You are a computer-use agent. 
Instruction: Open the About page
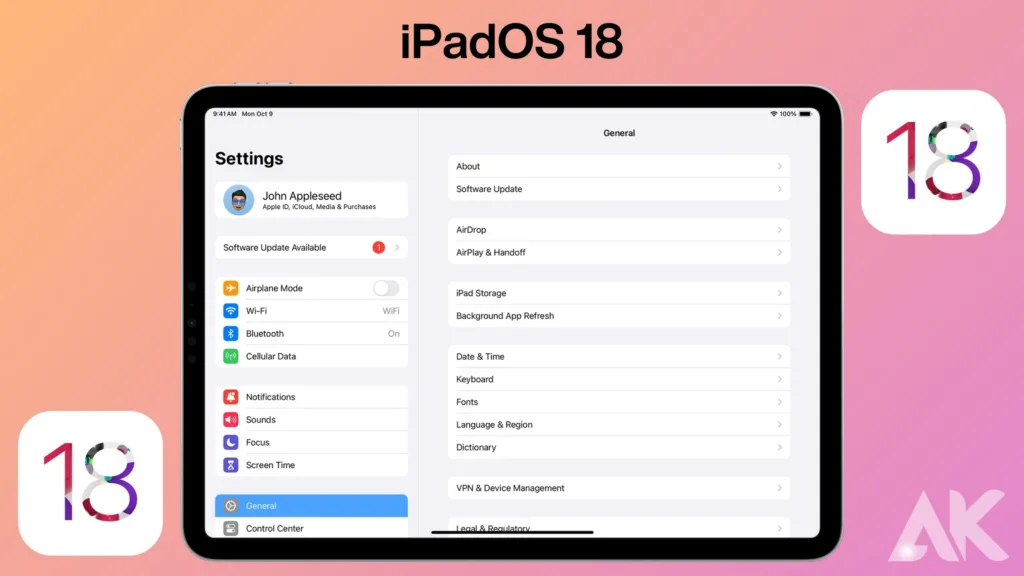[619, 167]
